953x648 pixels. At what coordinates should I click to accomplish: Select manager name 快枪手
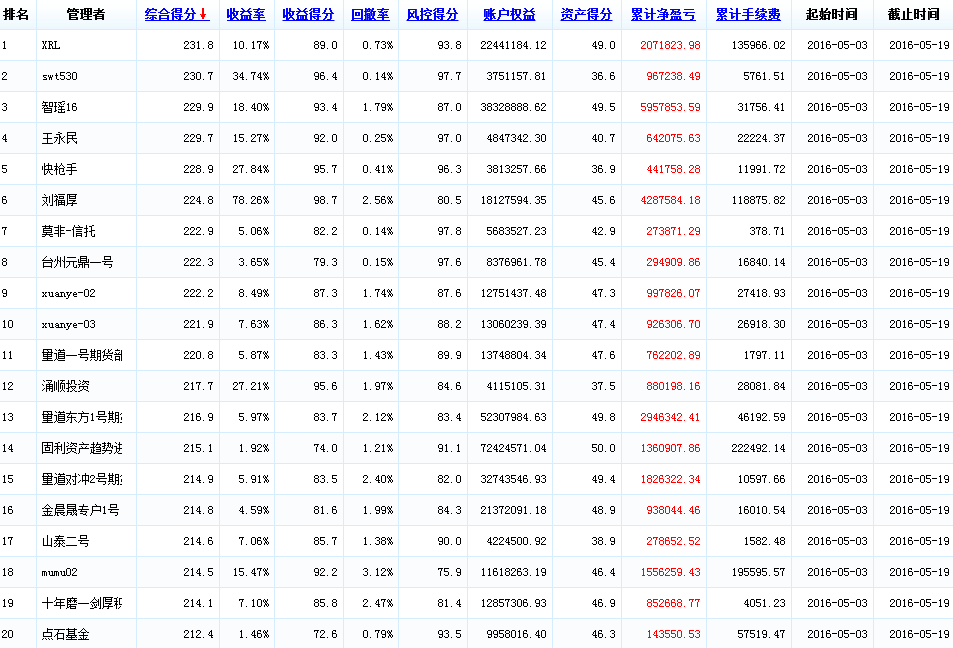tap(60, 170)
